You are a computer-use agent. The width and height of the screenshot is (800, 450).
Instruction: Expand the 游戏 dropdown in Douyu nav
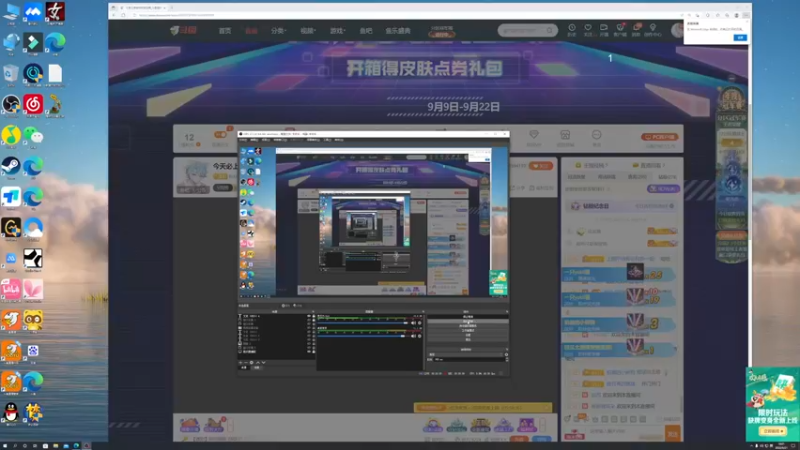pos(337,31)
